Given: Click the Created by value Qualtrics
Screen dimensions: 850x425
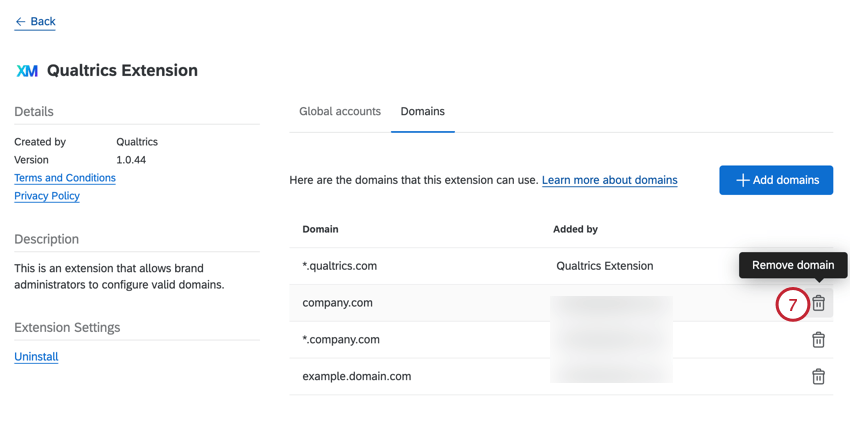Looking at the screenshot, I should pyautogui.click(x=137, y=142).
